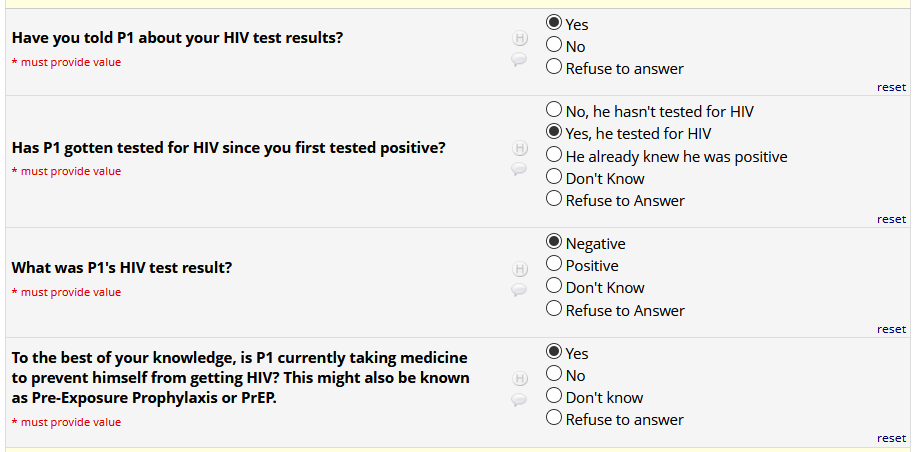Screen dimensions: 915x452
Task: Open data history for 'told P1' question
Action: [x=520, y=39]
